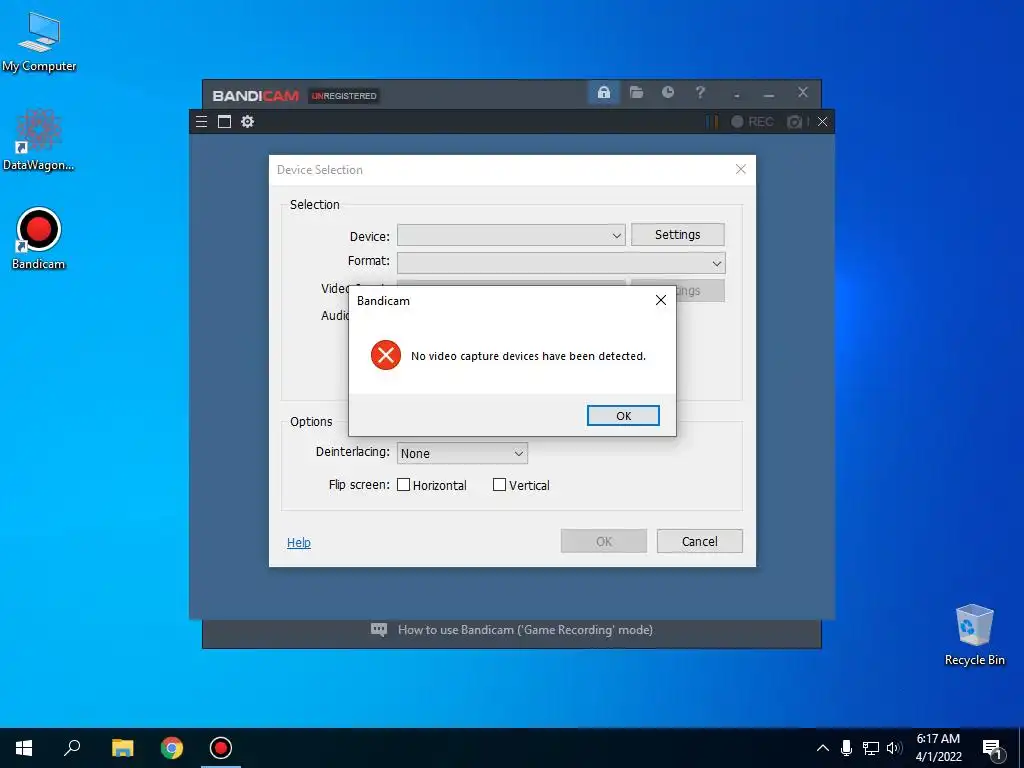Image resolution: width=1024 pixels, height=768 pixels.
Task: Click the camera screenshot icon
Action: 794,121
